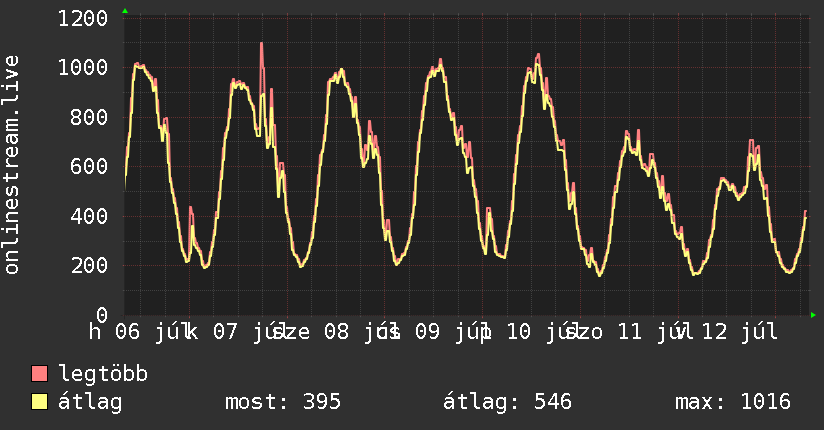
Task: Click the yellow átlag legend swatch
Action: point(39,401)
